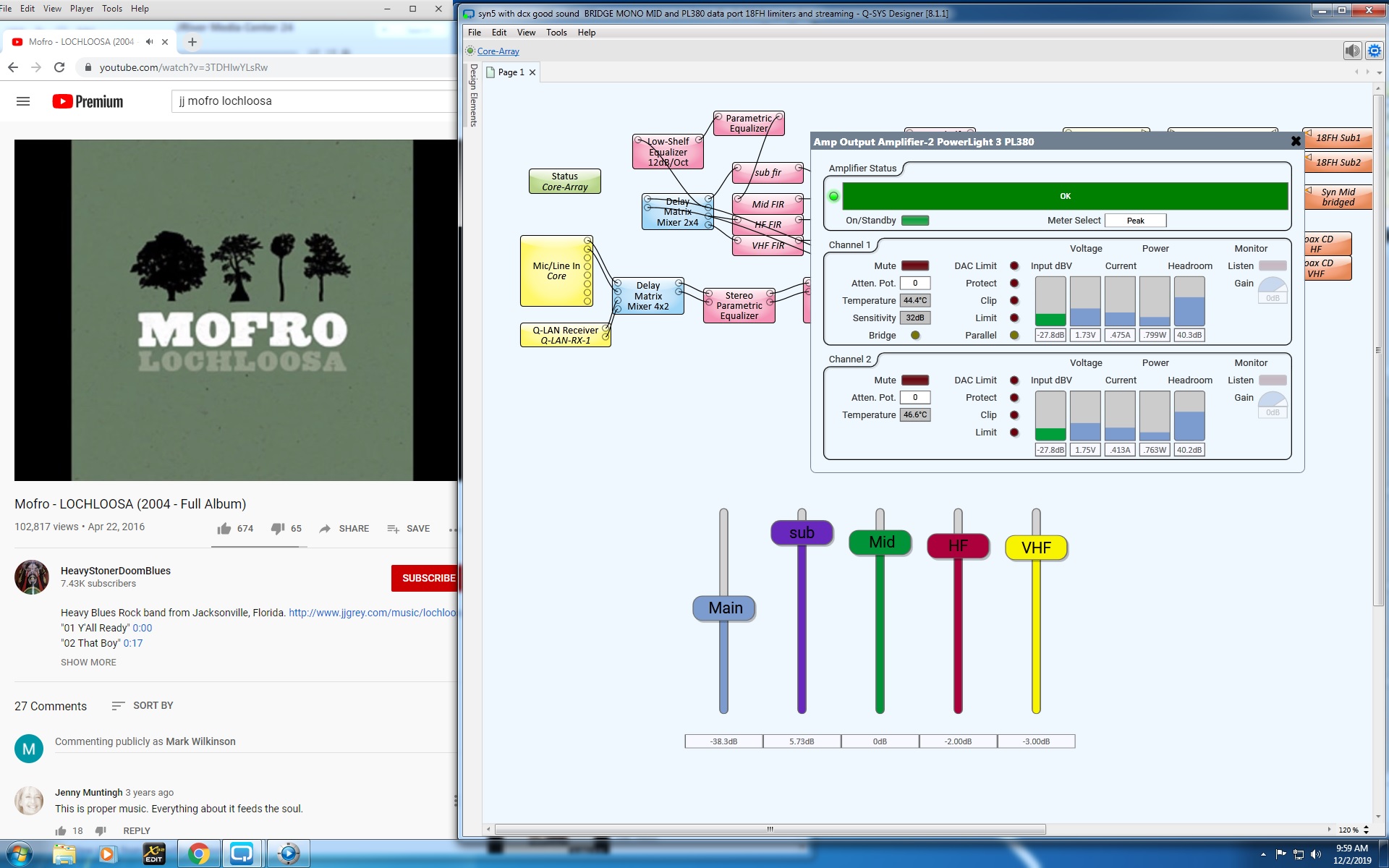Reply to Jenny Muntingh's comment

pos(137,830)
